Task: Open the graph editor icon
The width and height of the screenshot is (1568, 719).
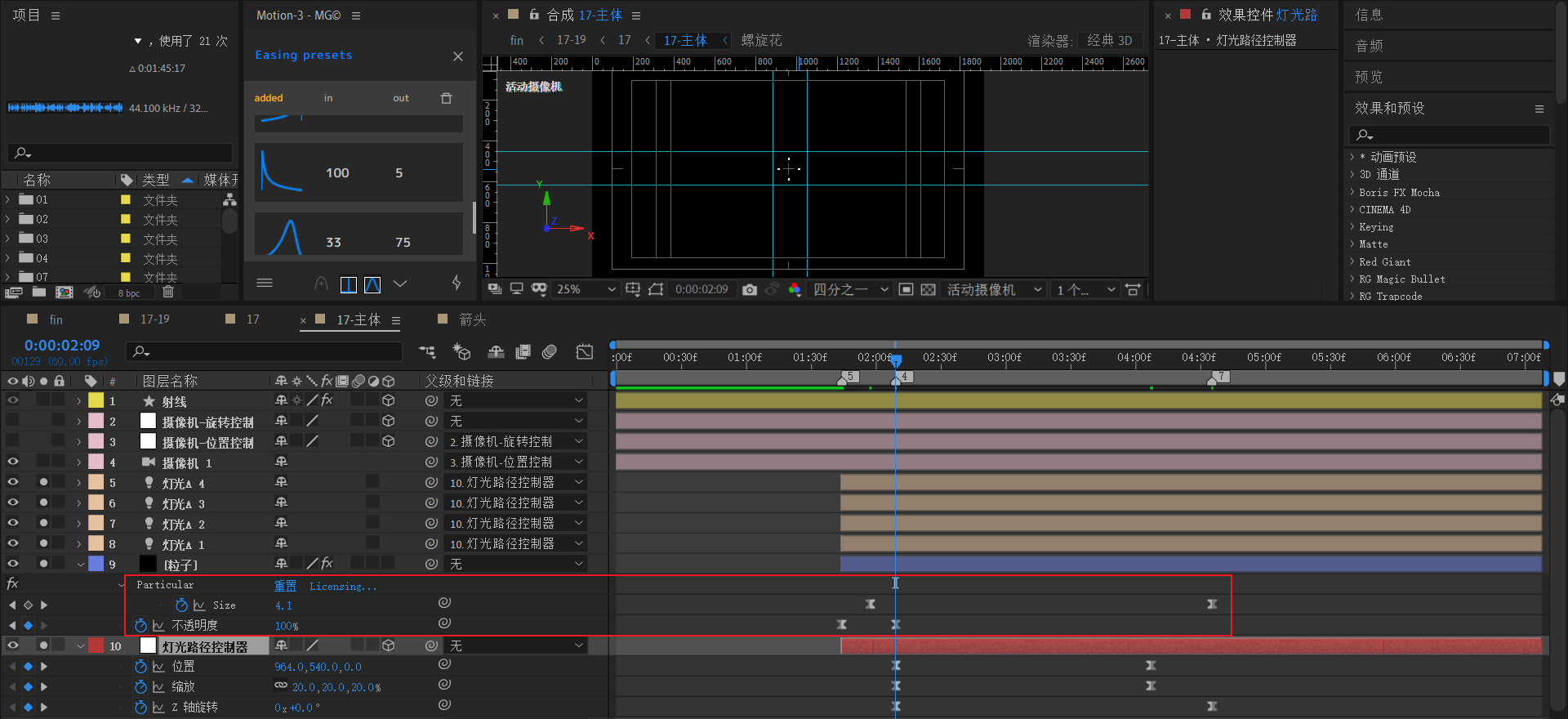Action: [x=585, y=351]
